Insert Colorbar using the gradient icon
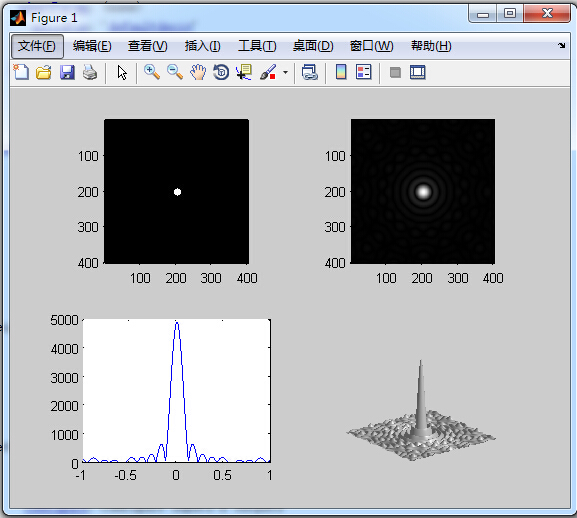 (341, 72)
